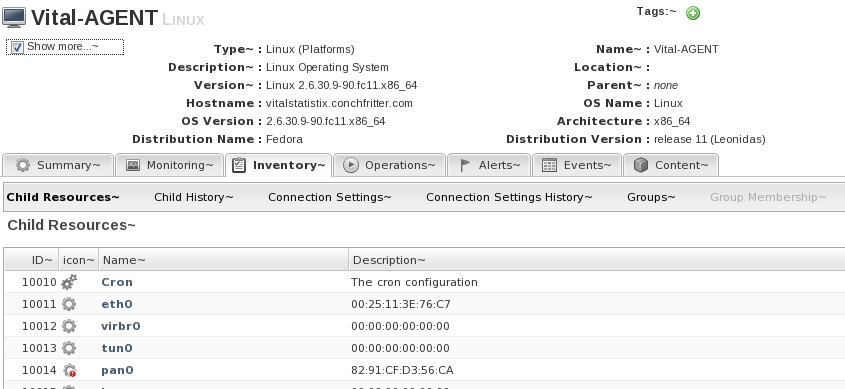Click description 'The cron configuration'
Screen dimensions: 845x389
click(414, 282)
